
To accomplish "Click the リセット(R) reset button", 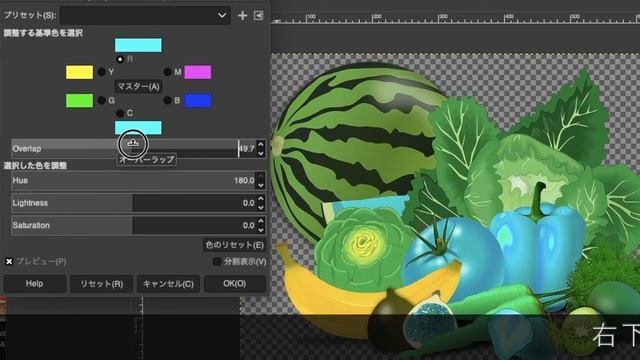I will click(x=101, y=284).
